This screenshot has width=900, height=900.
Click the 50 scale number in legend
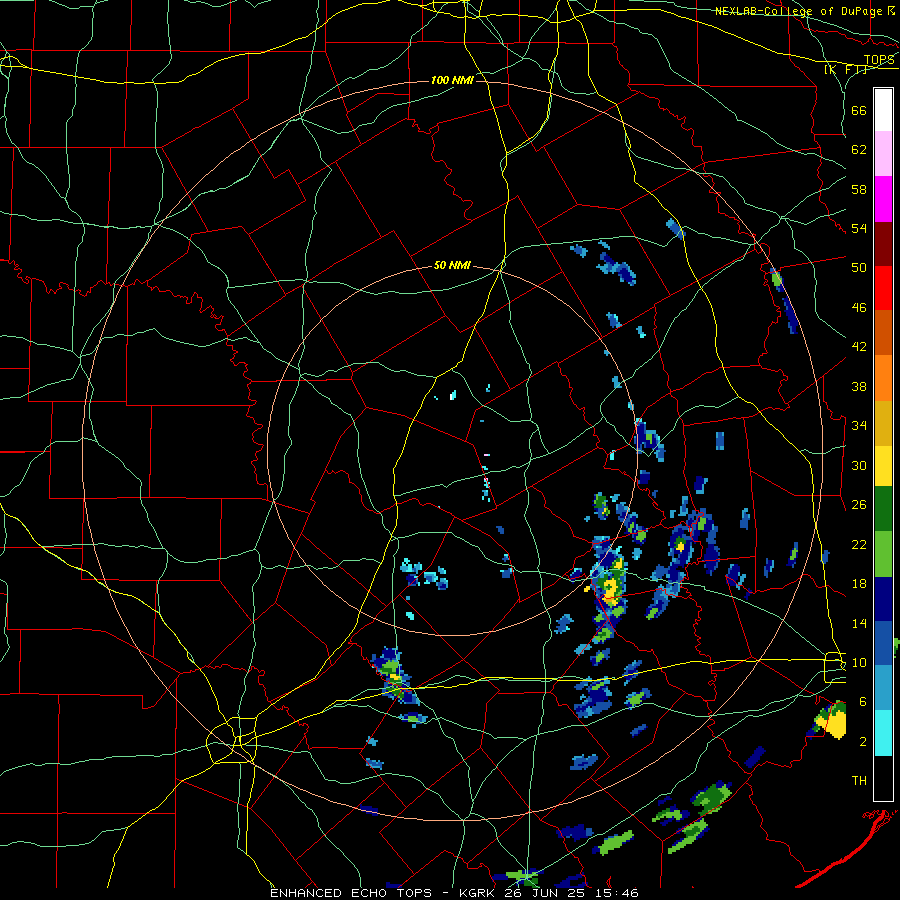point(859,267)
